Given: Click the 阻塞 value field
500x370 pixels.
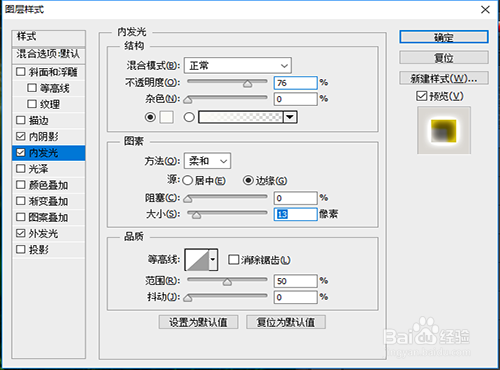Looking at the screenshot, I should tap(295, 198).
